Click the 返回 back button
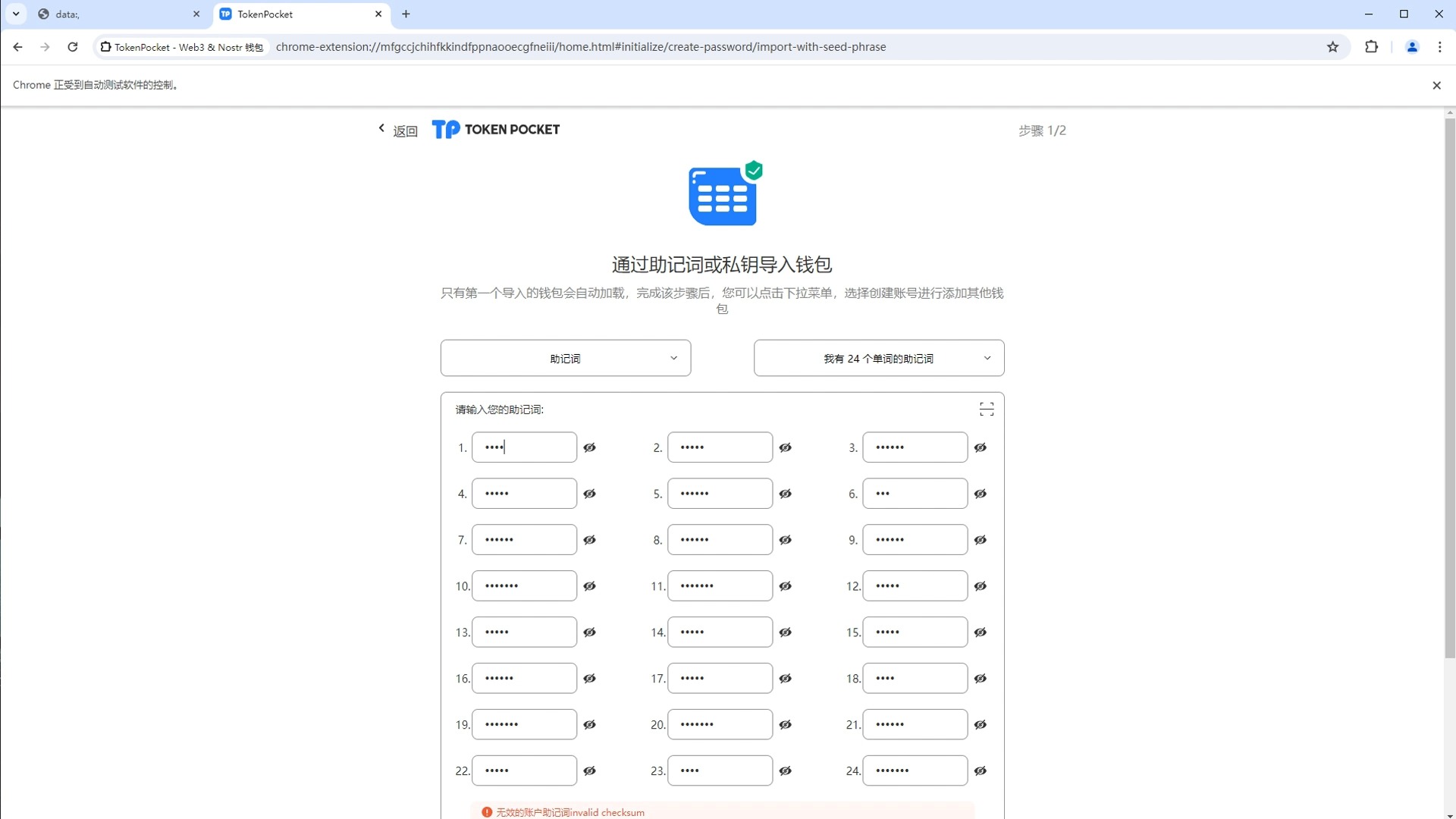1456x819 pixels. 396,130
